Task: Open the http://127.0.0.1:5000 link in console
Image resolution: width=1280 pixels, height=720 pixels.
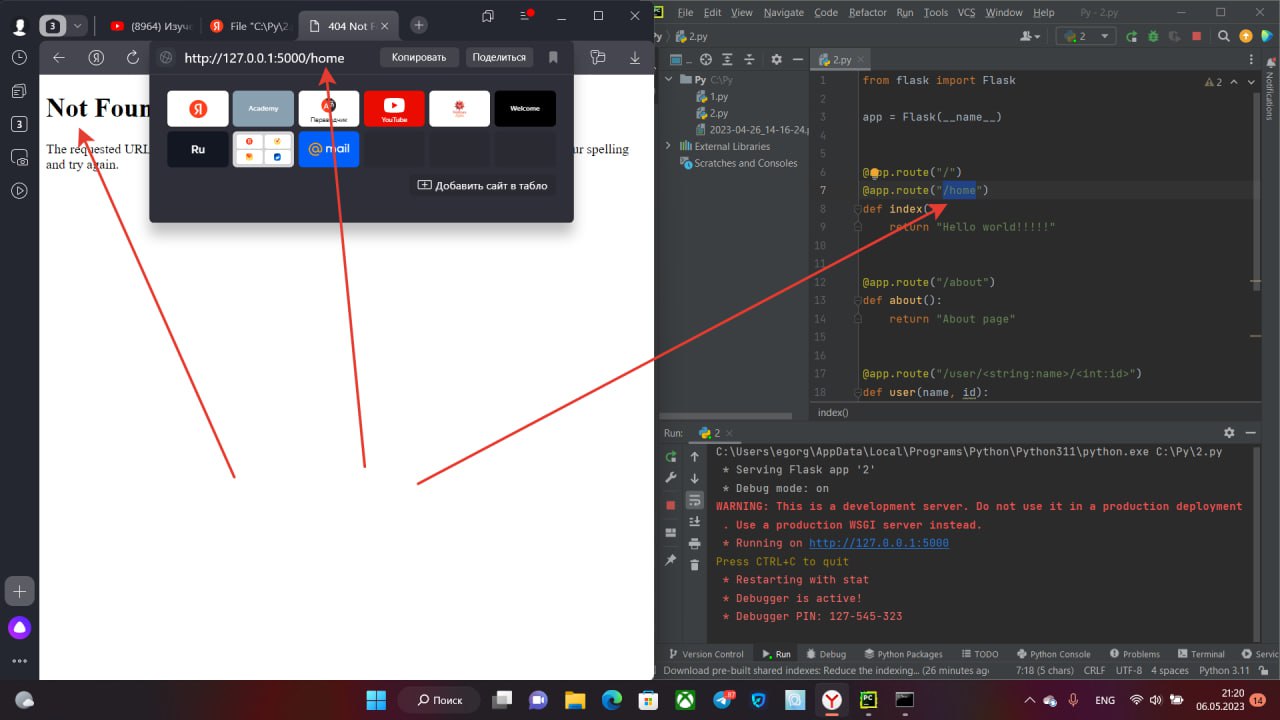Action: coord(878,543)
